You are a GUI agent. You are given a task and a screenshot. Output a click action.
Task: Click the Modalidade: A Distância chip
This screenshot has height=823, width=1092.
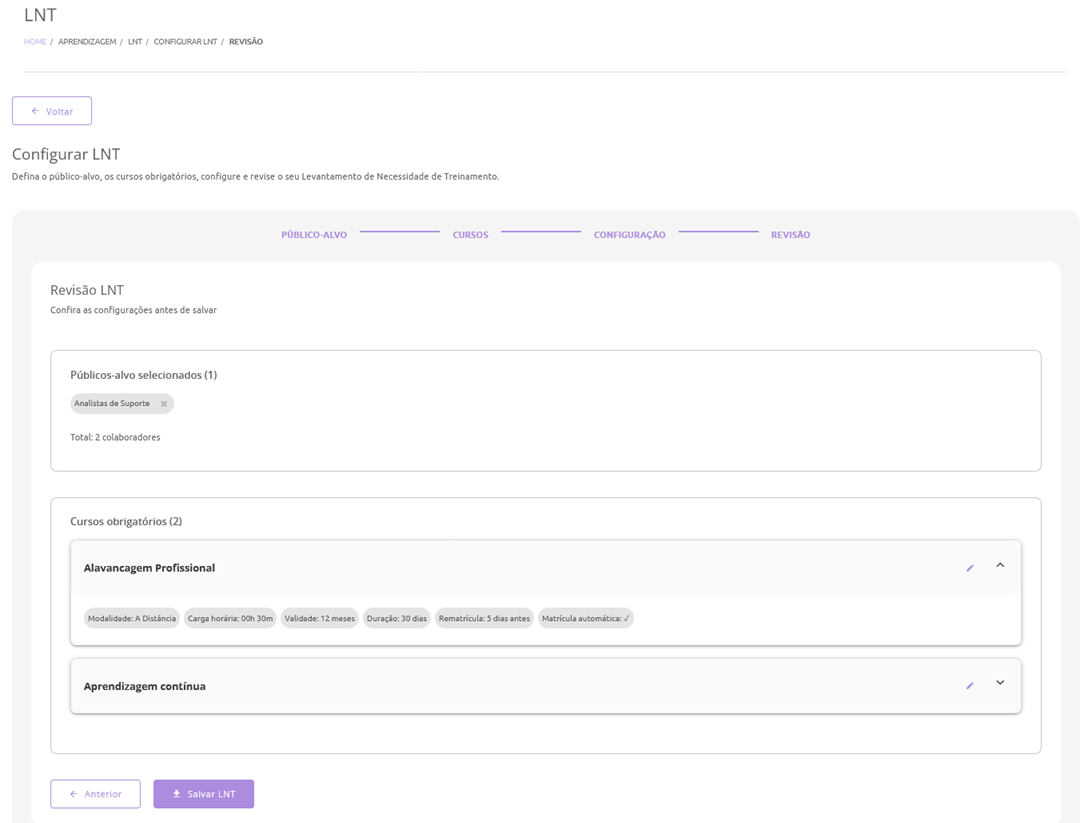(x=131, y=619)
